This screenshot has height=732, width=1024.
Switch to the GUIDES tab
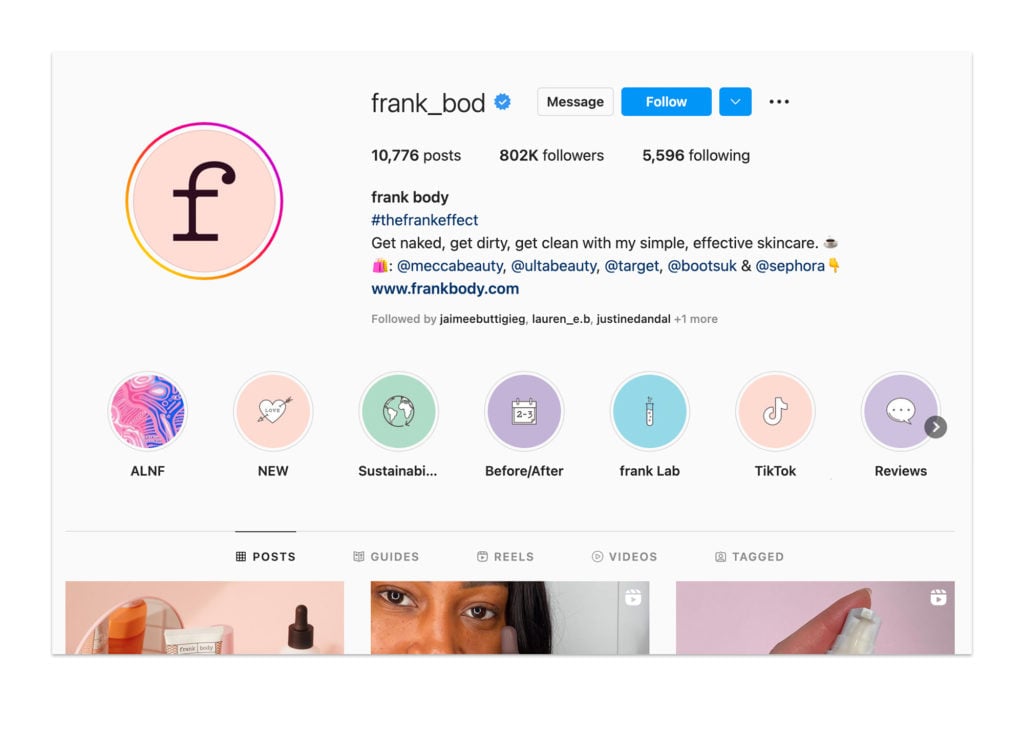[x=386, y=556]
